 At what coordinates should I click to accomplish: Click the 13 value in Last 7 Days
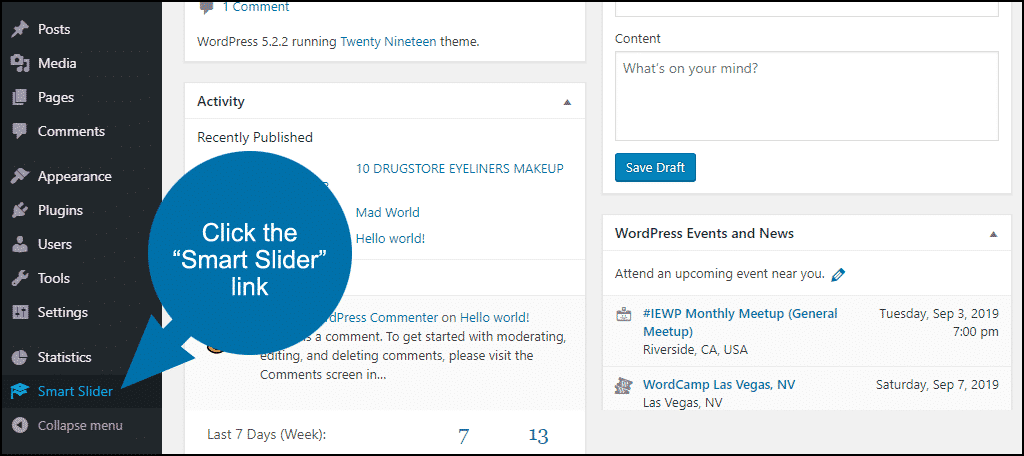point(538,436)
